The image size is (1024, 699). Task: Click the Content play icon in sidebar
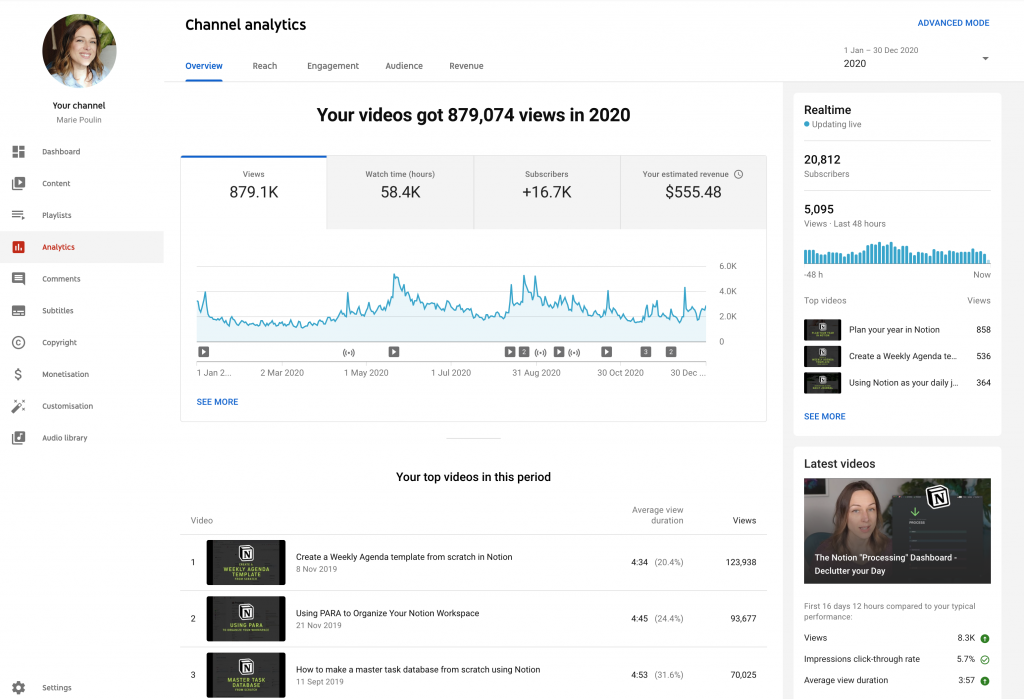18,184
